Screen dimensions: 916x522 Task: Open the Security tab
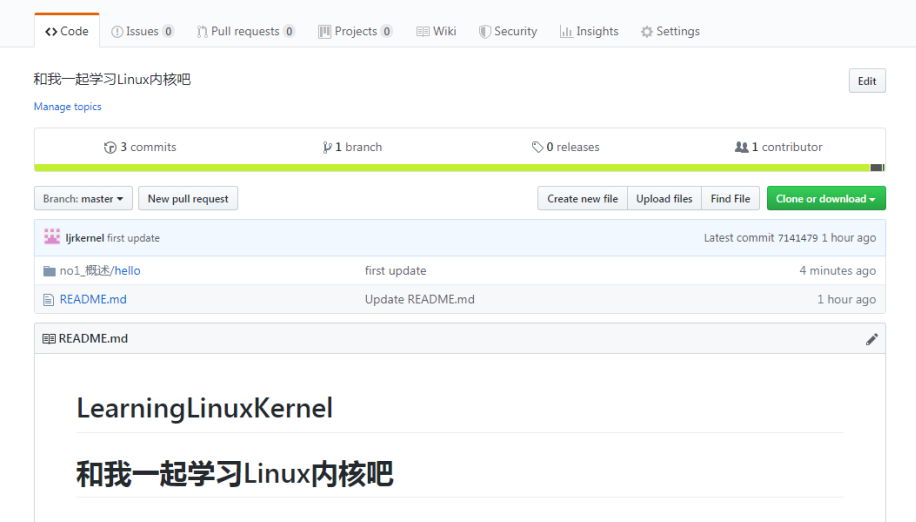(508, 31)
